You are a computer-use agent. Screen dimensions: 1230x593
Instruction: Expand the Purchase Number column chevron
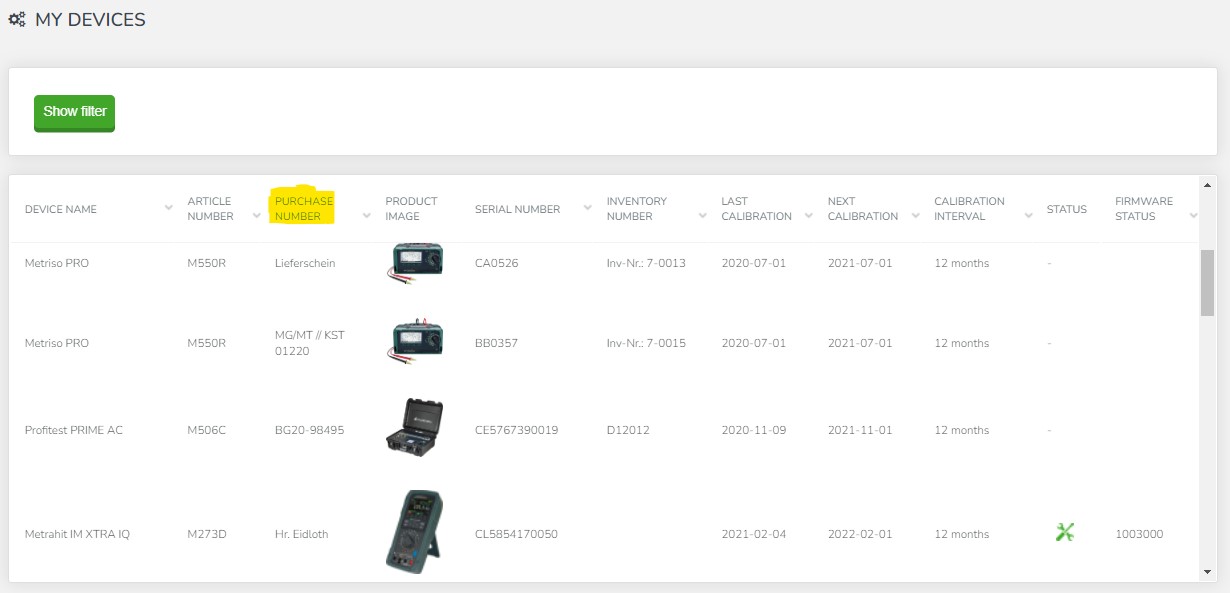[366, 216]
